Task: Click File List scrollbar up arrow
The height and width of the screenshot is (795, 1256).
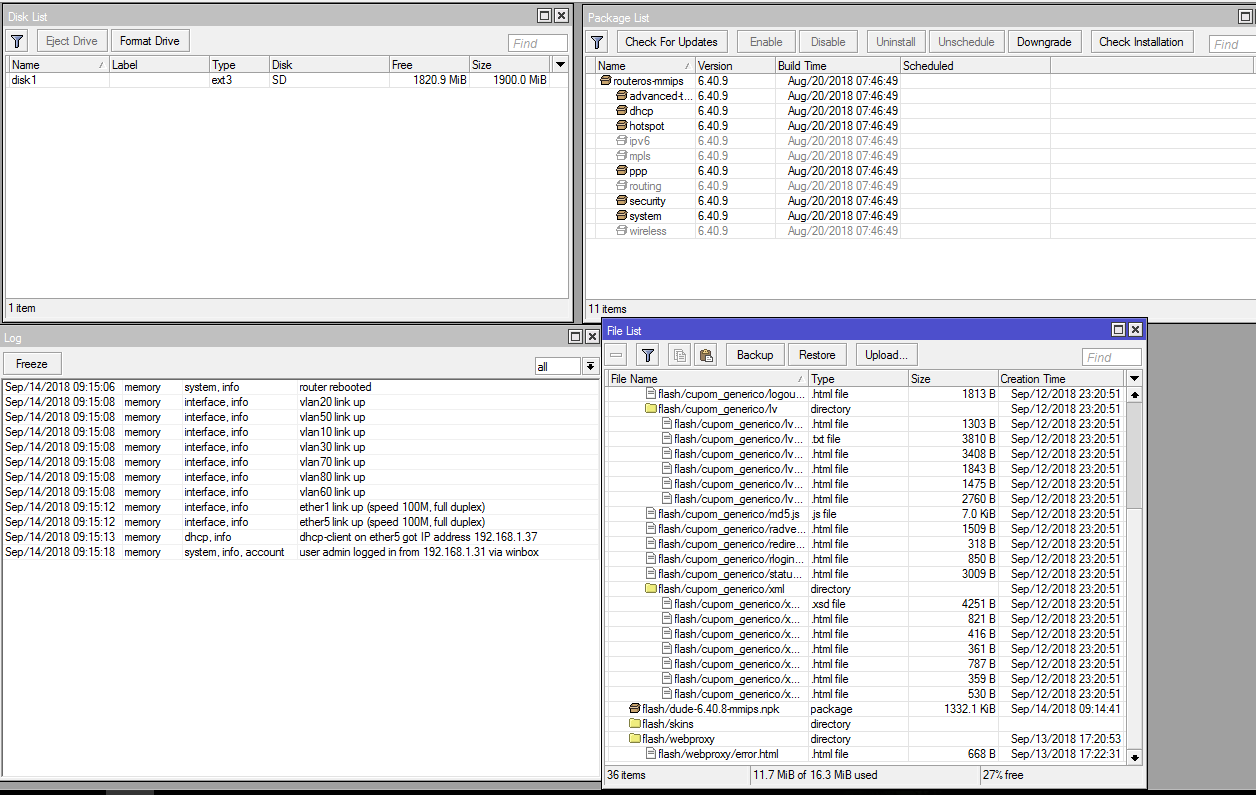Action: click(1134, 395)
